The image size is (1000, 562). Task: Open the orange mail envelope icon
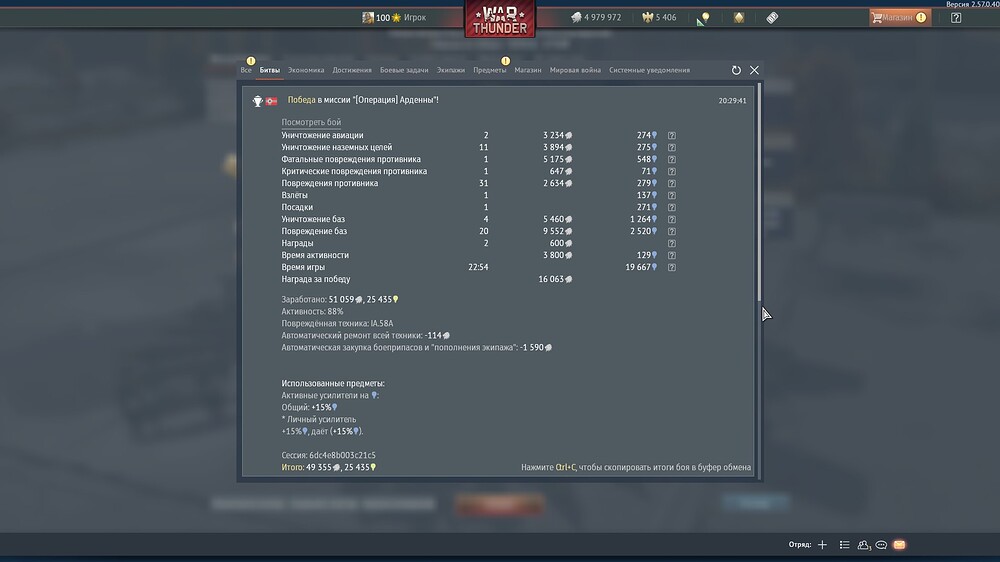[899, 545]
